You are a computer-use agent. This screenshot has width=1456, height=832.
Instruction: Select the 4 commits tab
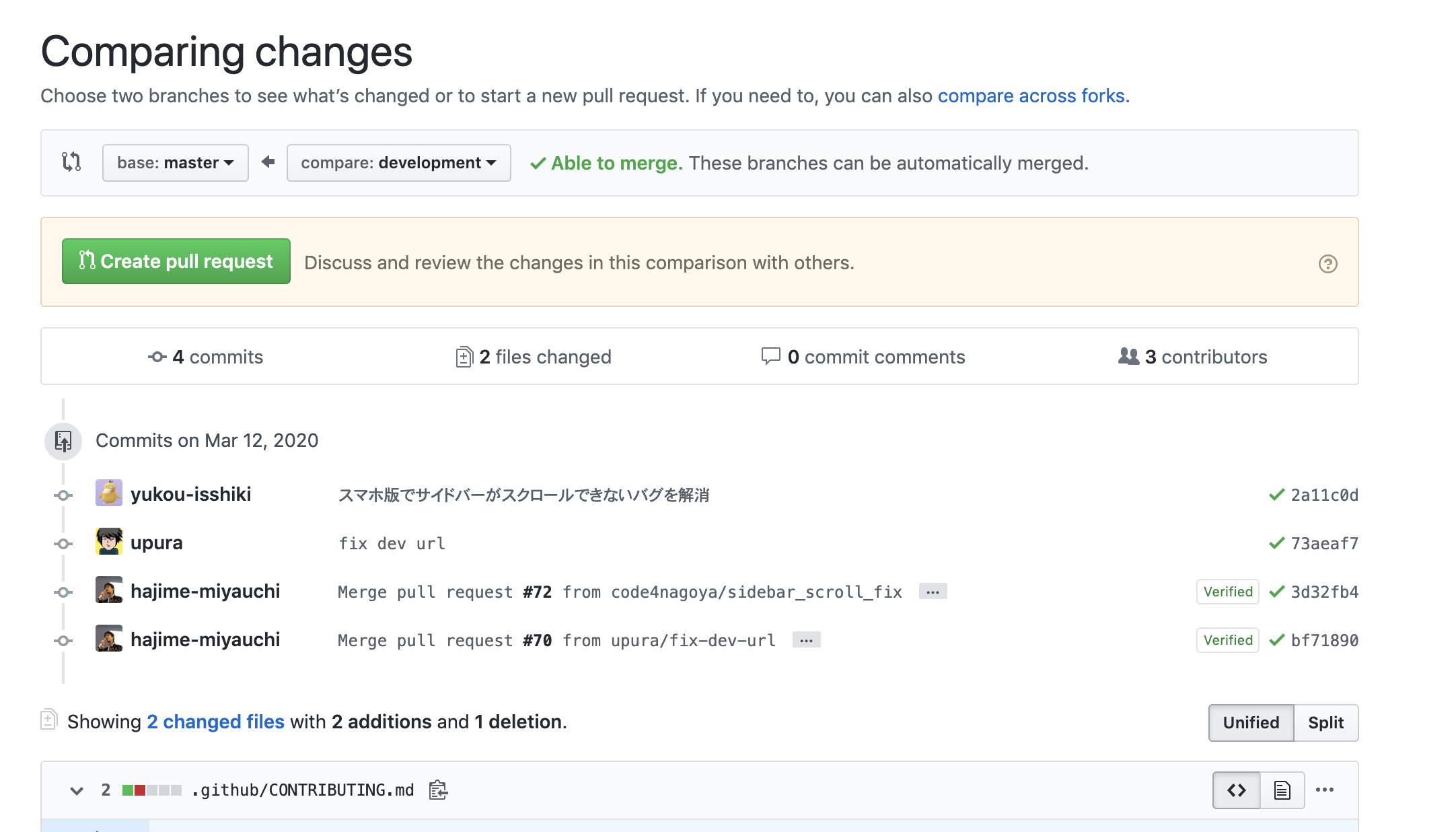tap(206, 357)
